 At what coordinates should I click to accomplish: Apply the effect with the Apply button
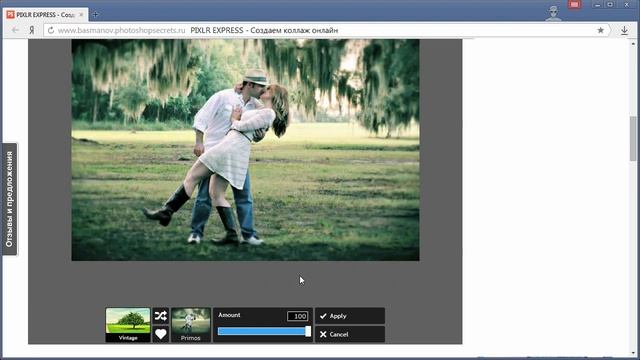tap(350, 316)
